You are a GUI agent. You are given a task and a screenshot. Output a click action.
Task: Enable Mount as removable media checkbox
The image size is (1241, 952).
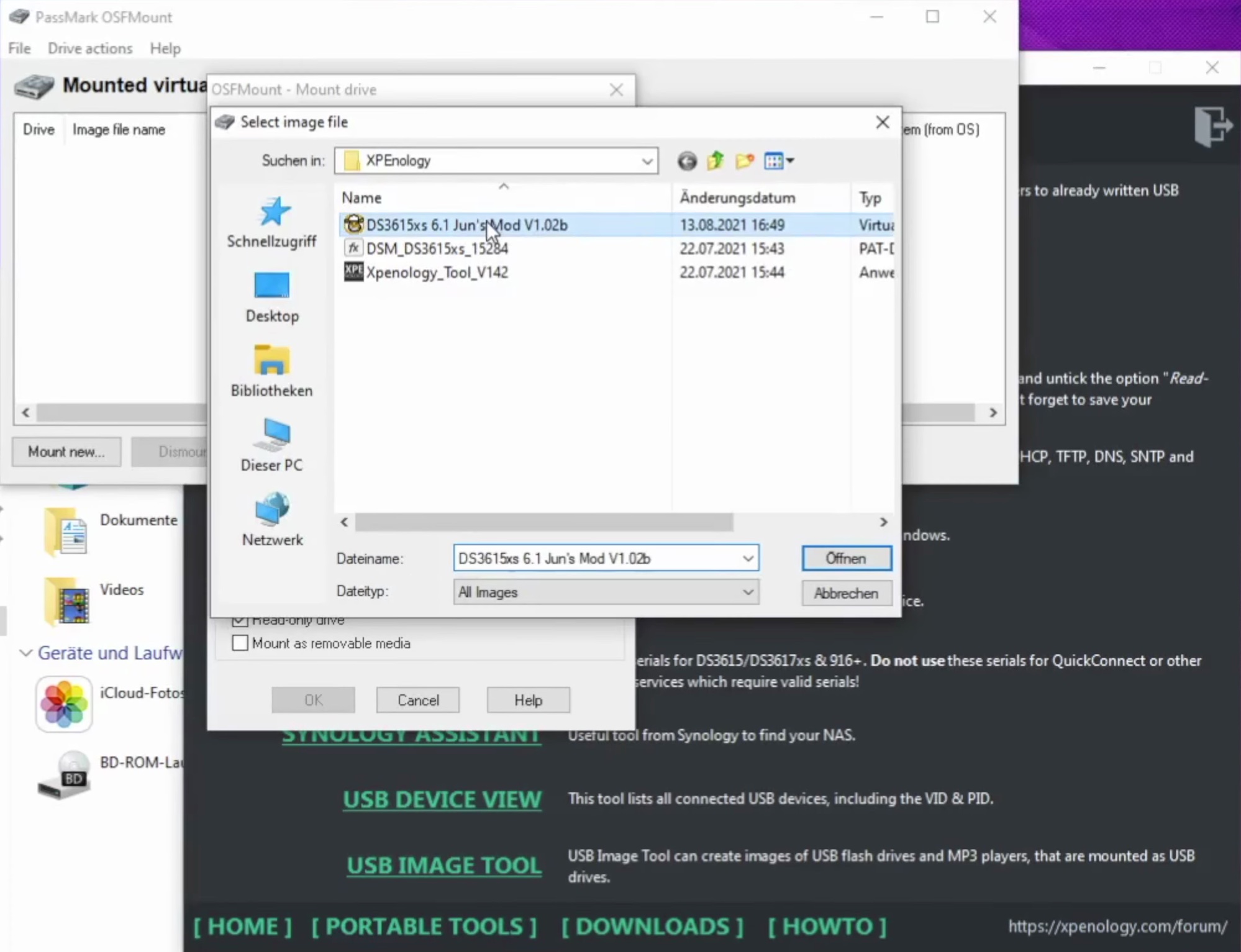point(240,643)
